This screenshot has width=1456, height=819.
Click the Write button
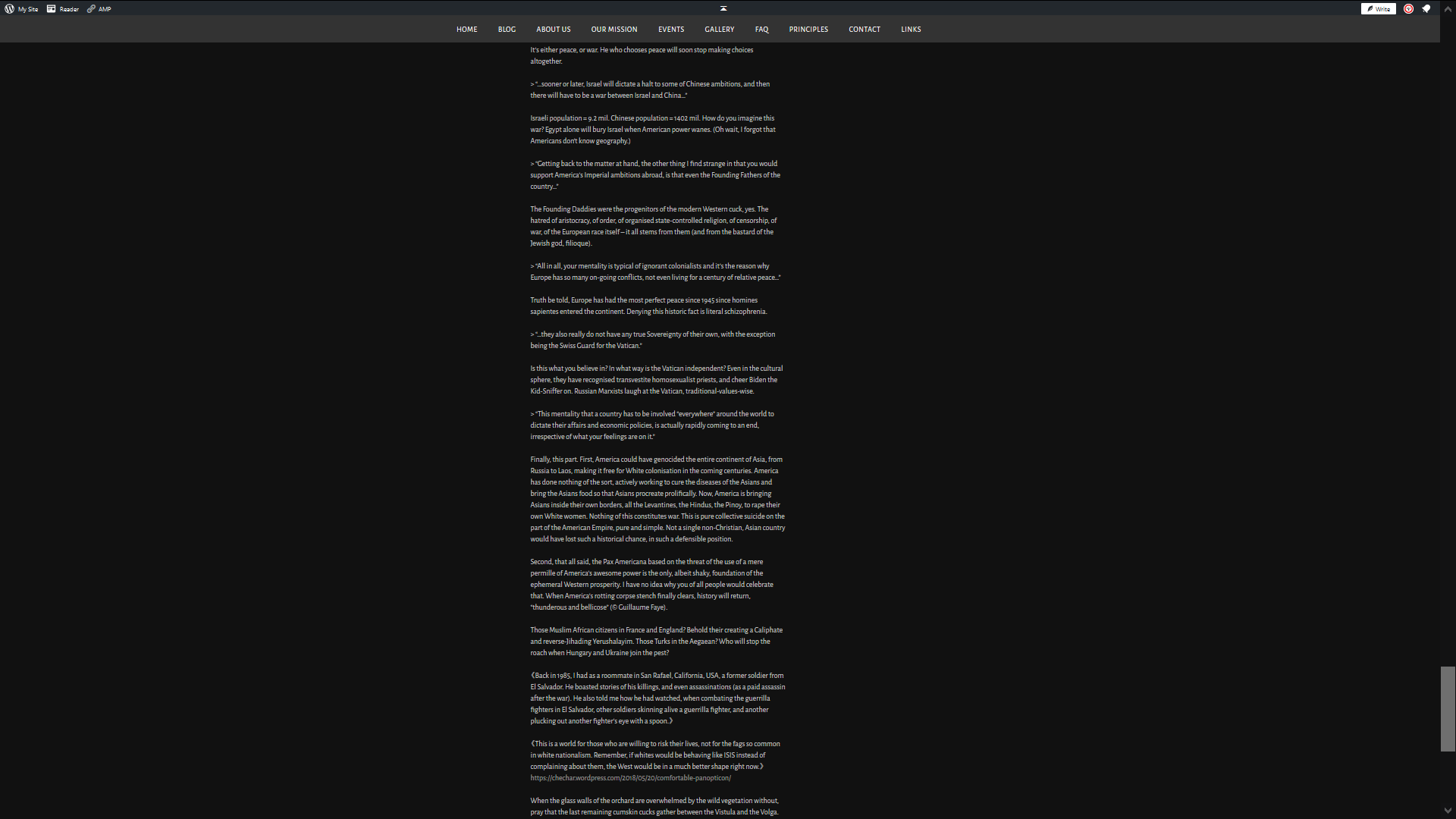click(x=1378, y=9)
